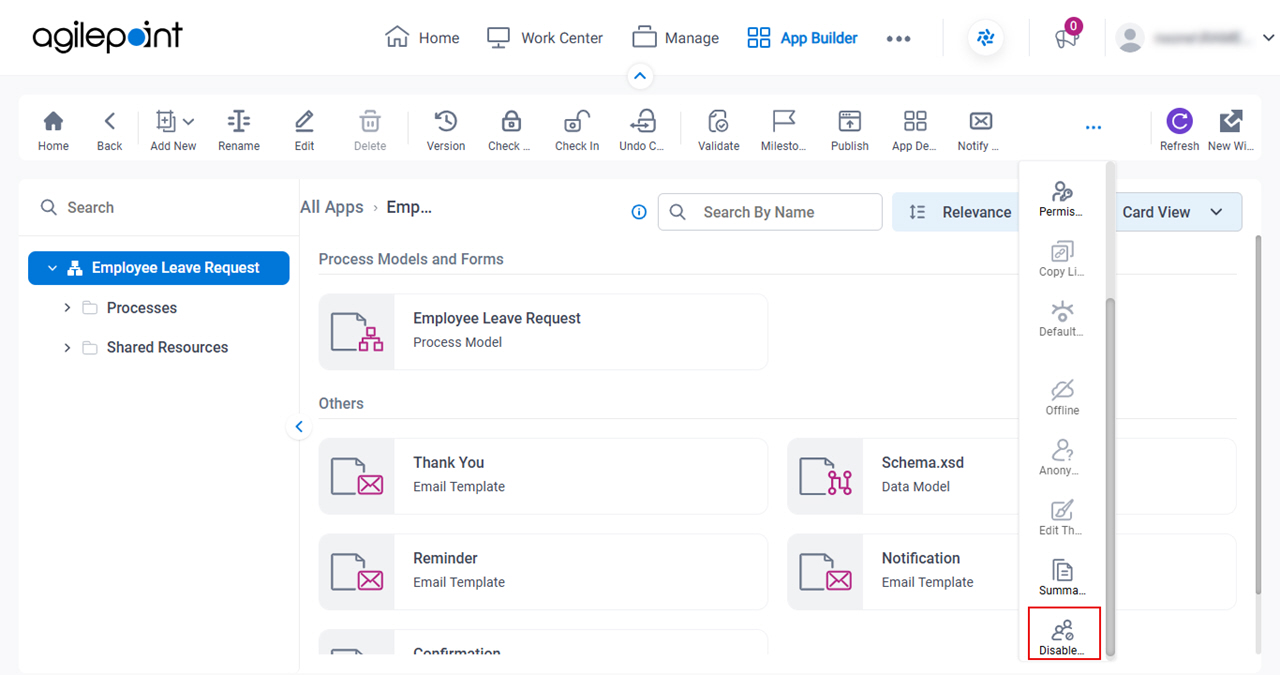This screenshot has width=1280, height=675.
Task: Select the Processes folder label
Action: point(142,308)
